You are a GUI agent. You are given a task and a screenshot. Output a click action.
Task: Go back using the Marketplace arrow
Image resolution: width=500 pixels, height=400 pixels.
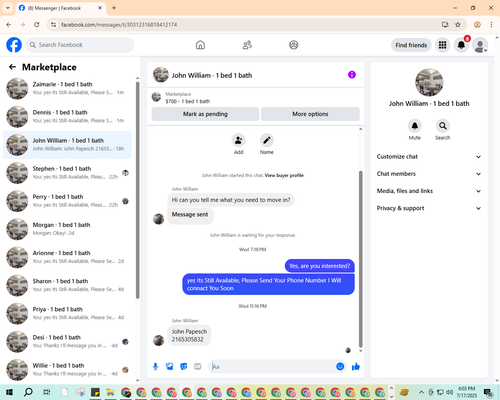12,67
